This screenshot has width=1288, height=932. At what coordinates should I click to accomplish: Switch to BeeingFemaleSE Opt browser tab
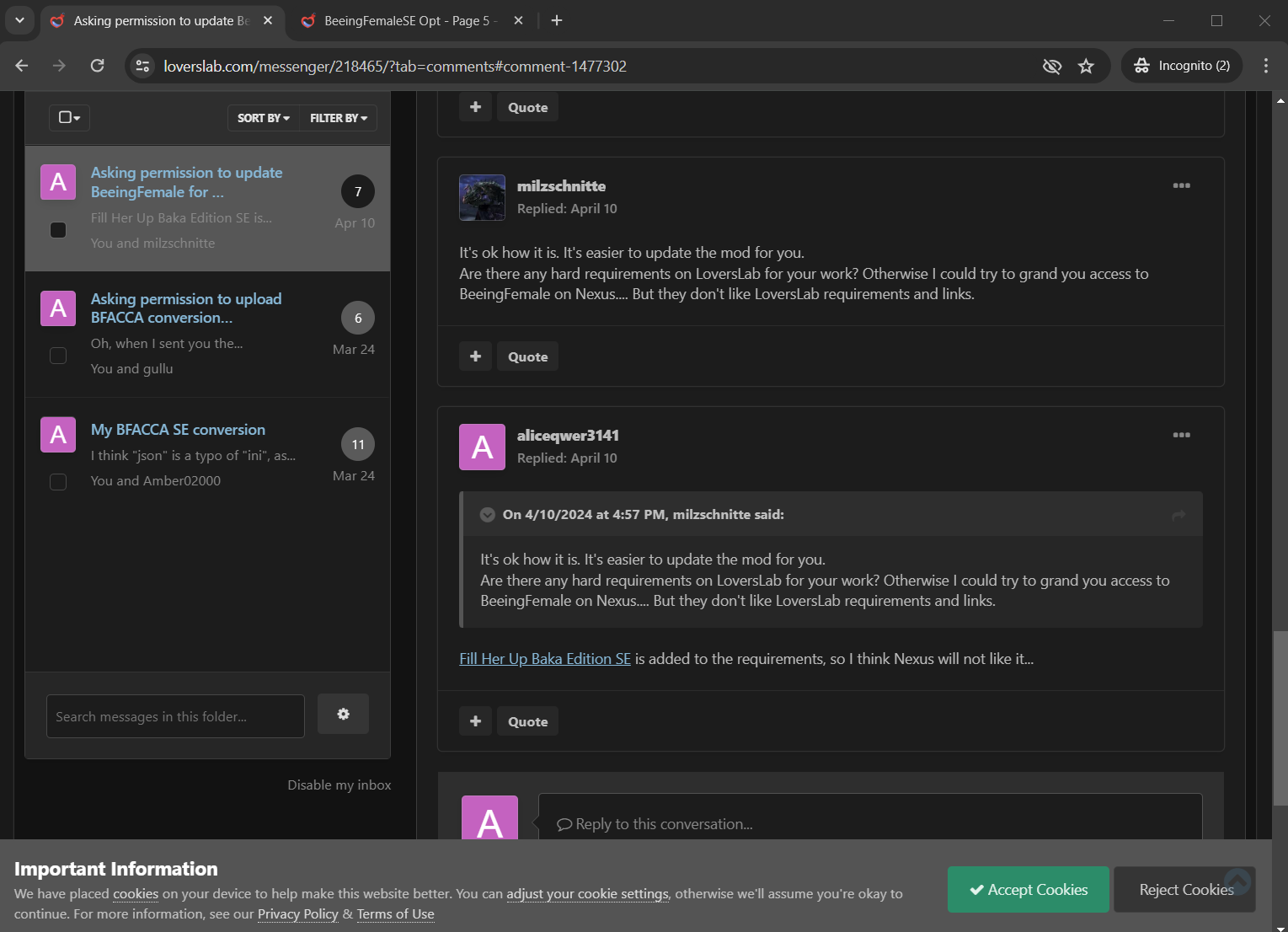(x=404, y=21)
